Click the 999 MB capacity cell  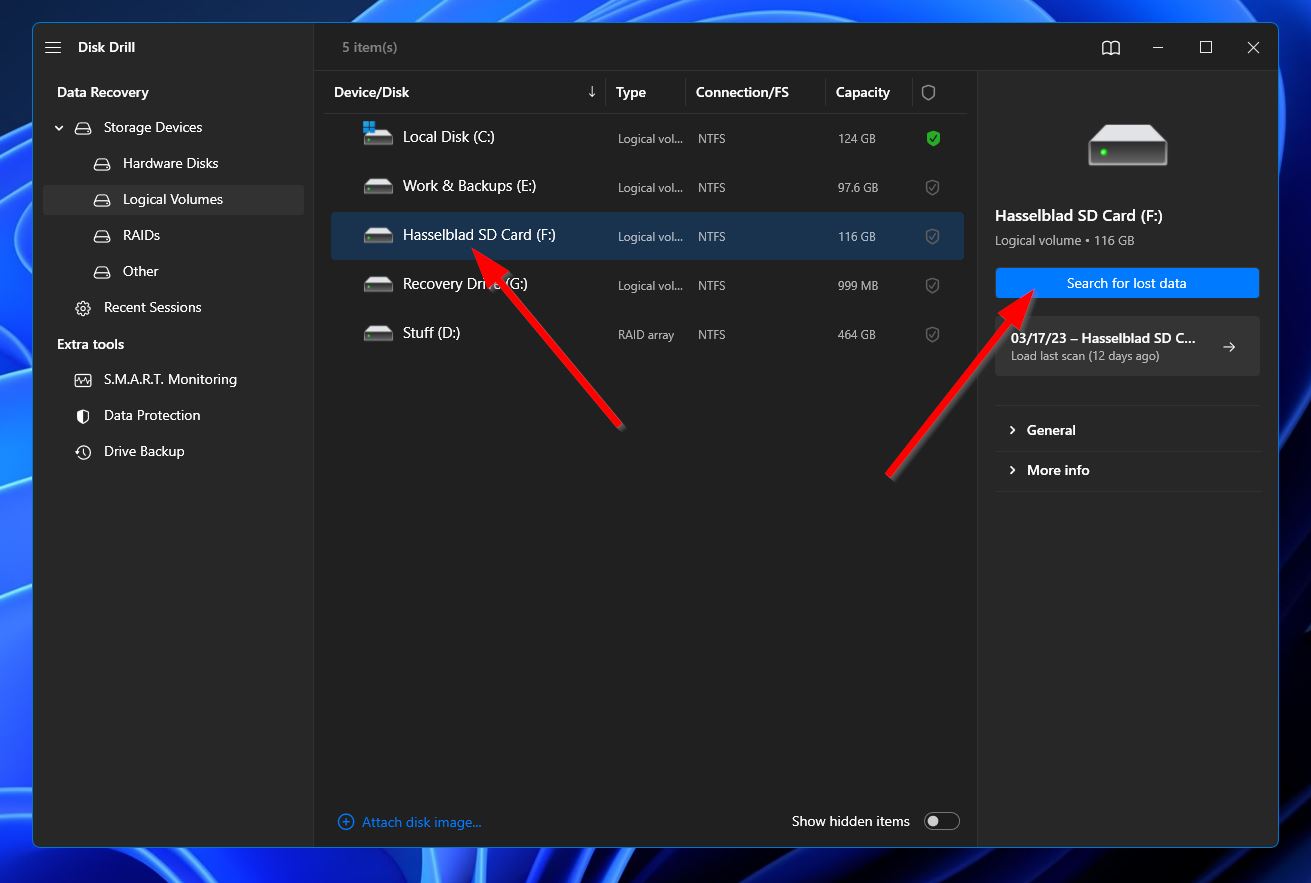coord(858,286)
